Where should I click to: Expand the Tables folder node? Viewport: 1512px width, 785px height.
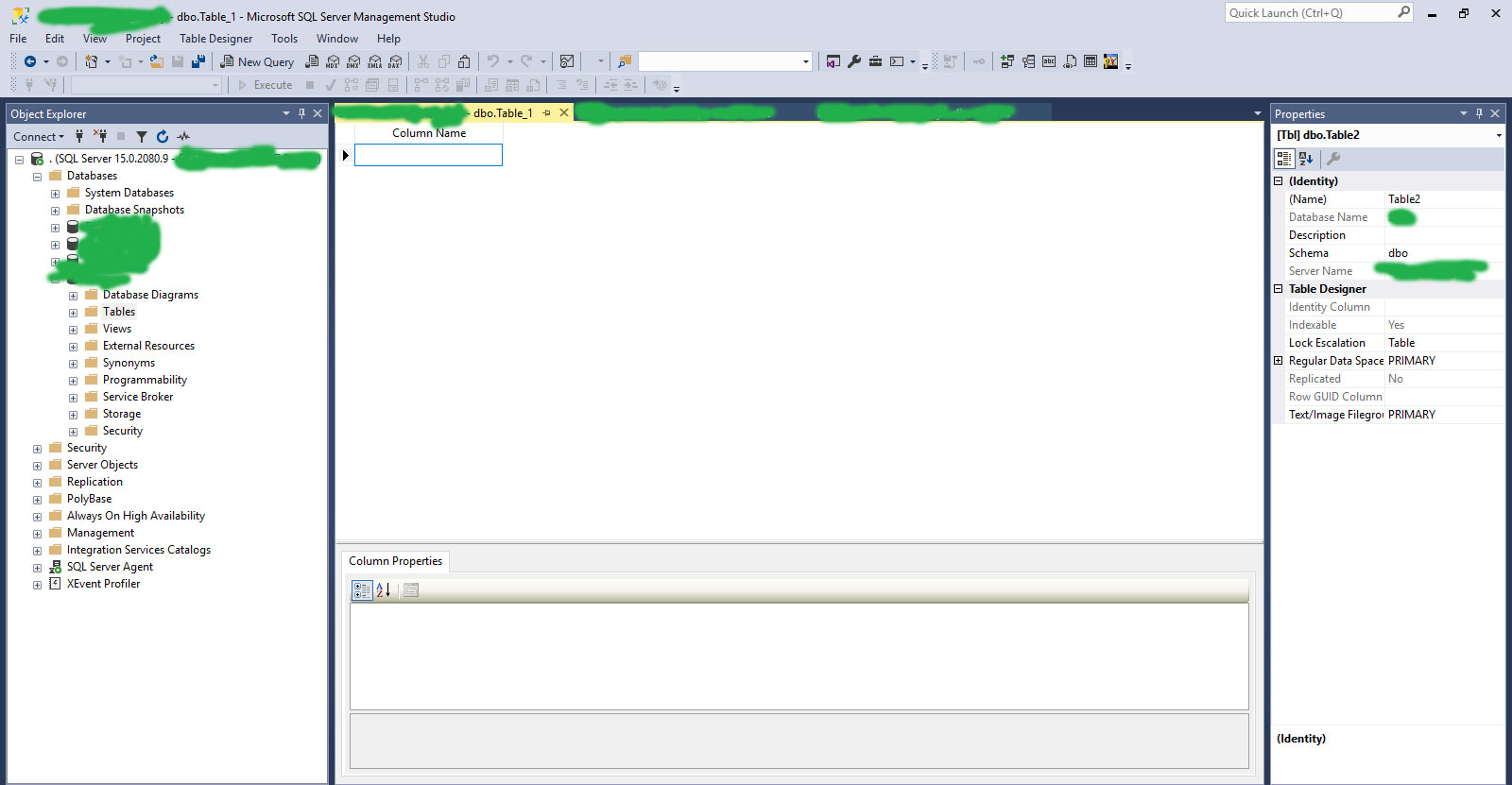[73, 313]
